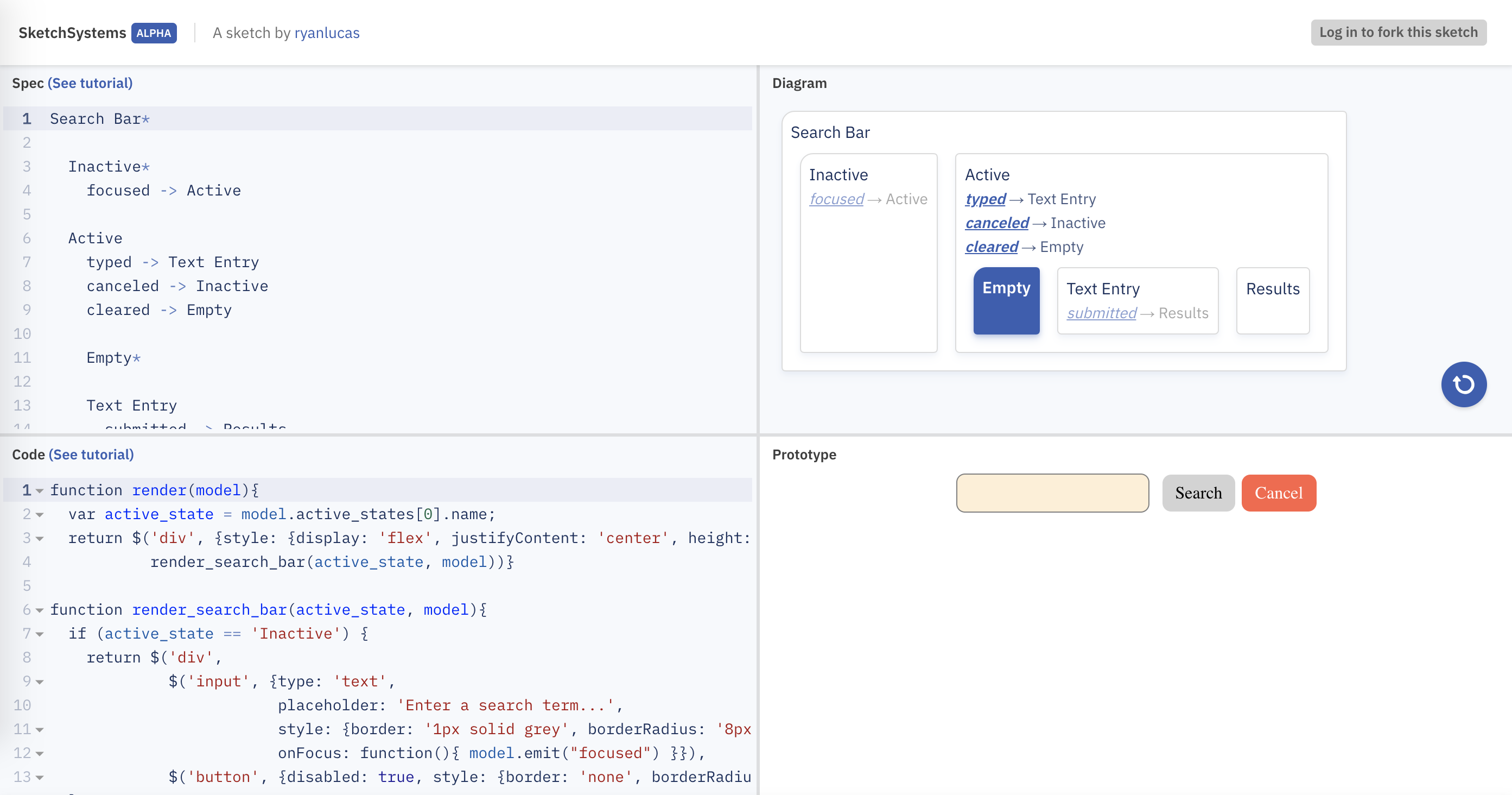This screenshot has height=795, width=1512.
Task: Open the Spec See tutorial link
Action: click(x=90, y=83)
